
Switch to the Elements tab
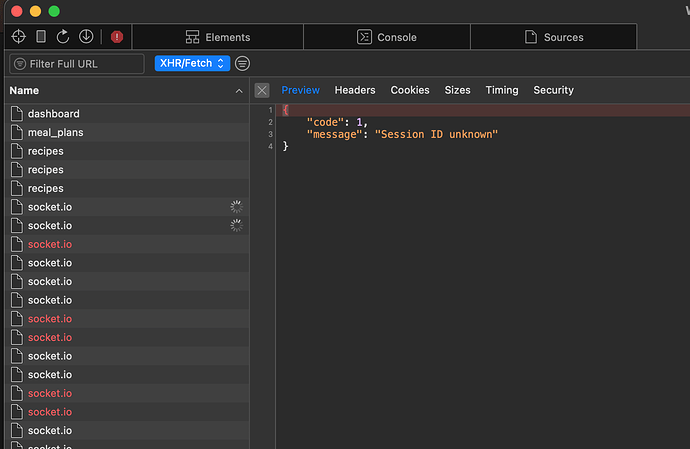(x=218, y=37)
